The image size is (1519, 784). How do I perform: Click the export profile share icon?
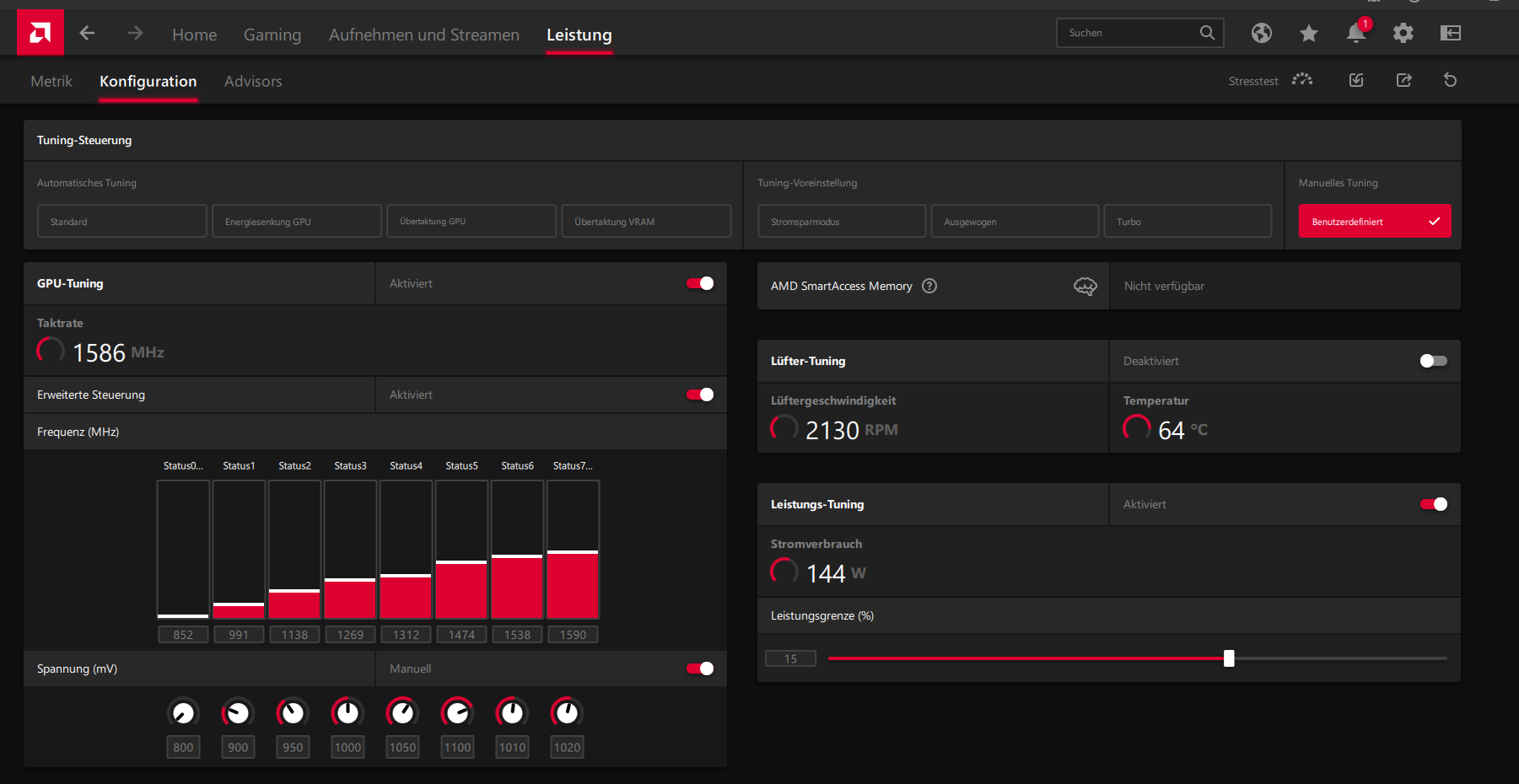pyautogui.click(x=1403, y=80)
